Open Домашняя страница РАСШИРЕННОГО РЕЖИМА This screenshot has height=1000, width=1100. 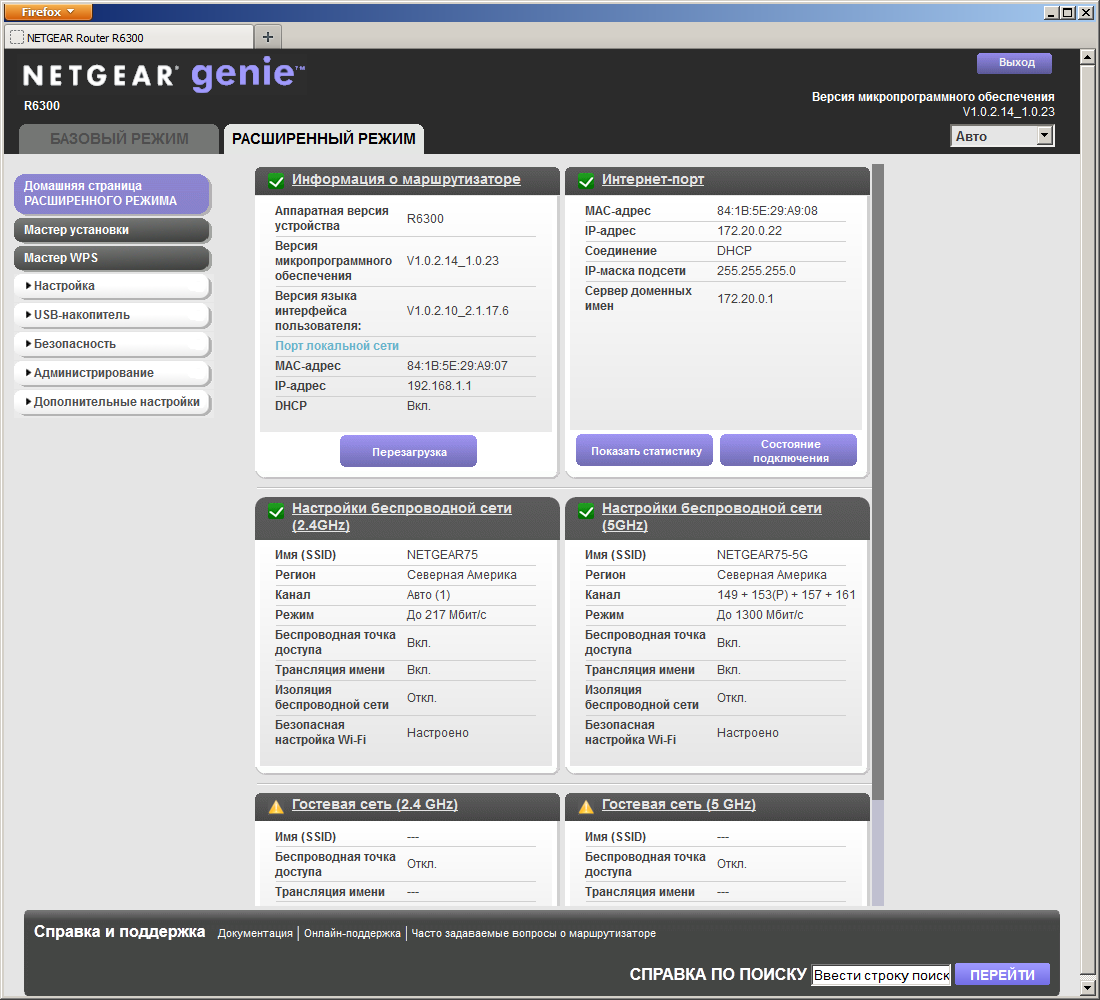112,194
